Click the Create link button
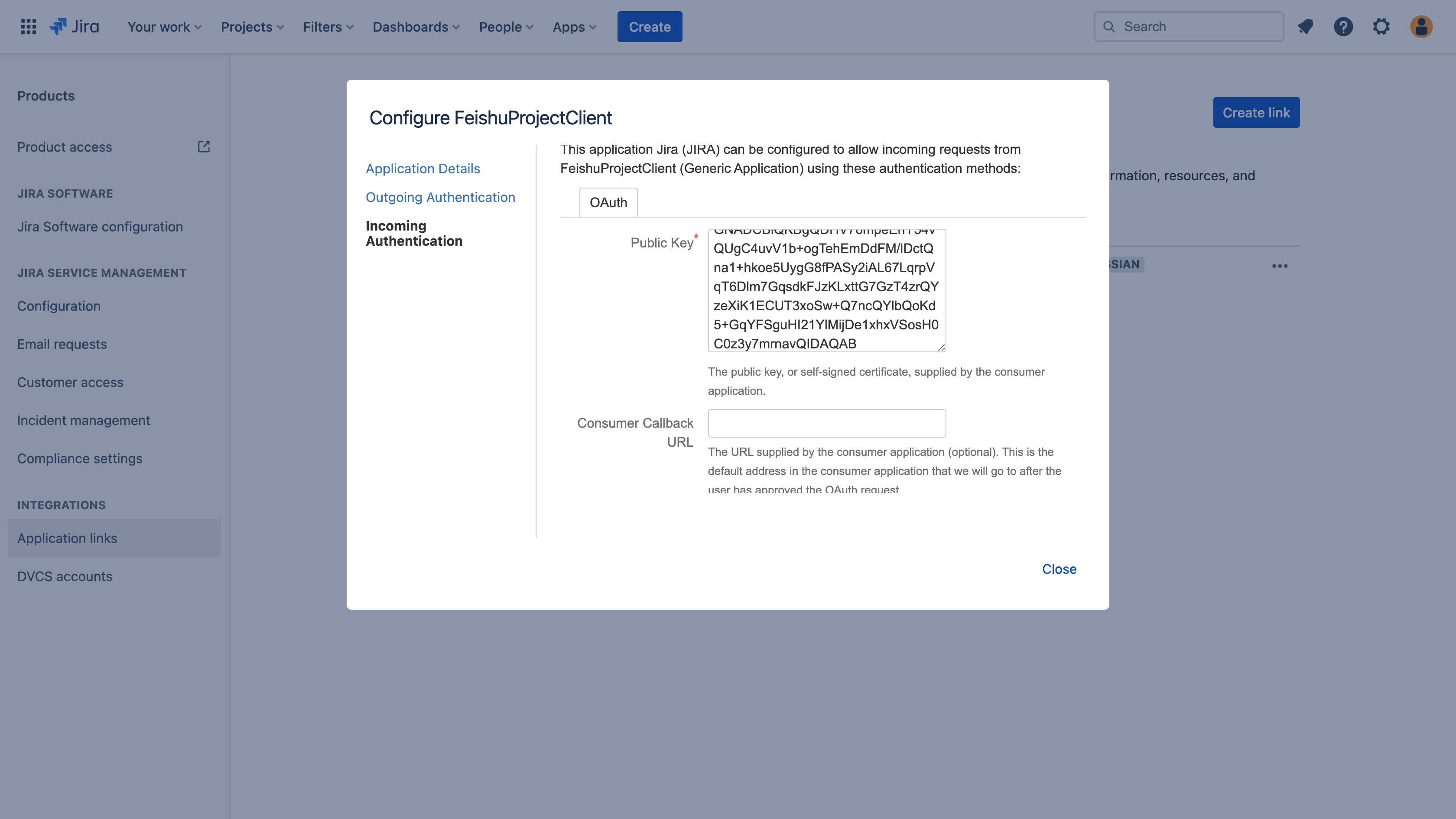The width and height of the screenshot is (1456, 819). [1256, 113]
